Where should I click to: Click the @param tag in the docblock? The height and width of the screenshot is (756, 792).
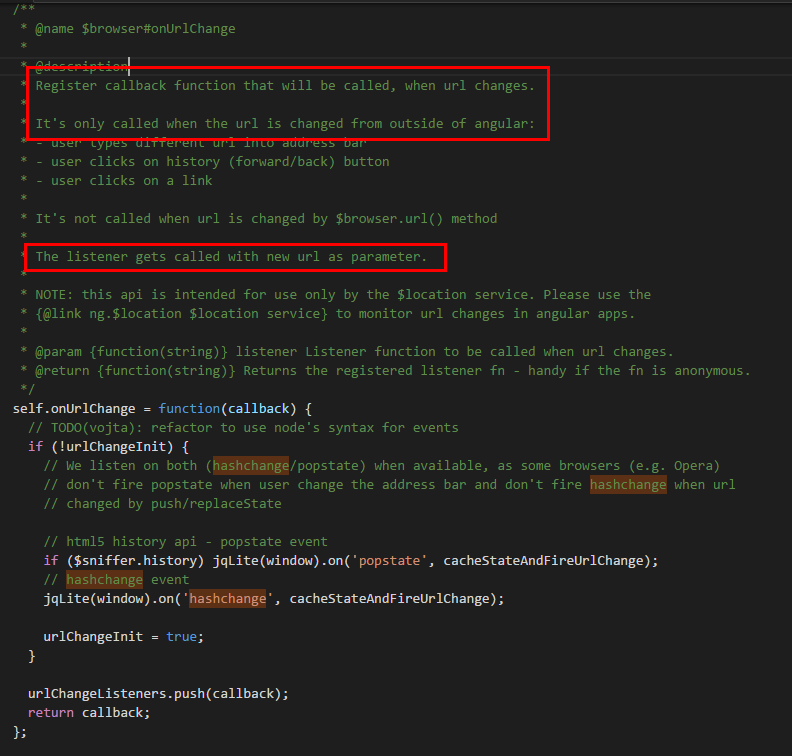pos(58,351)
